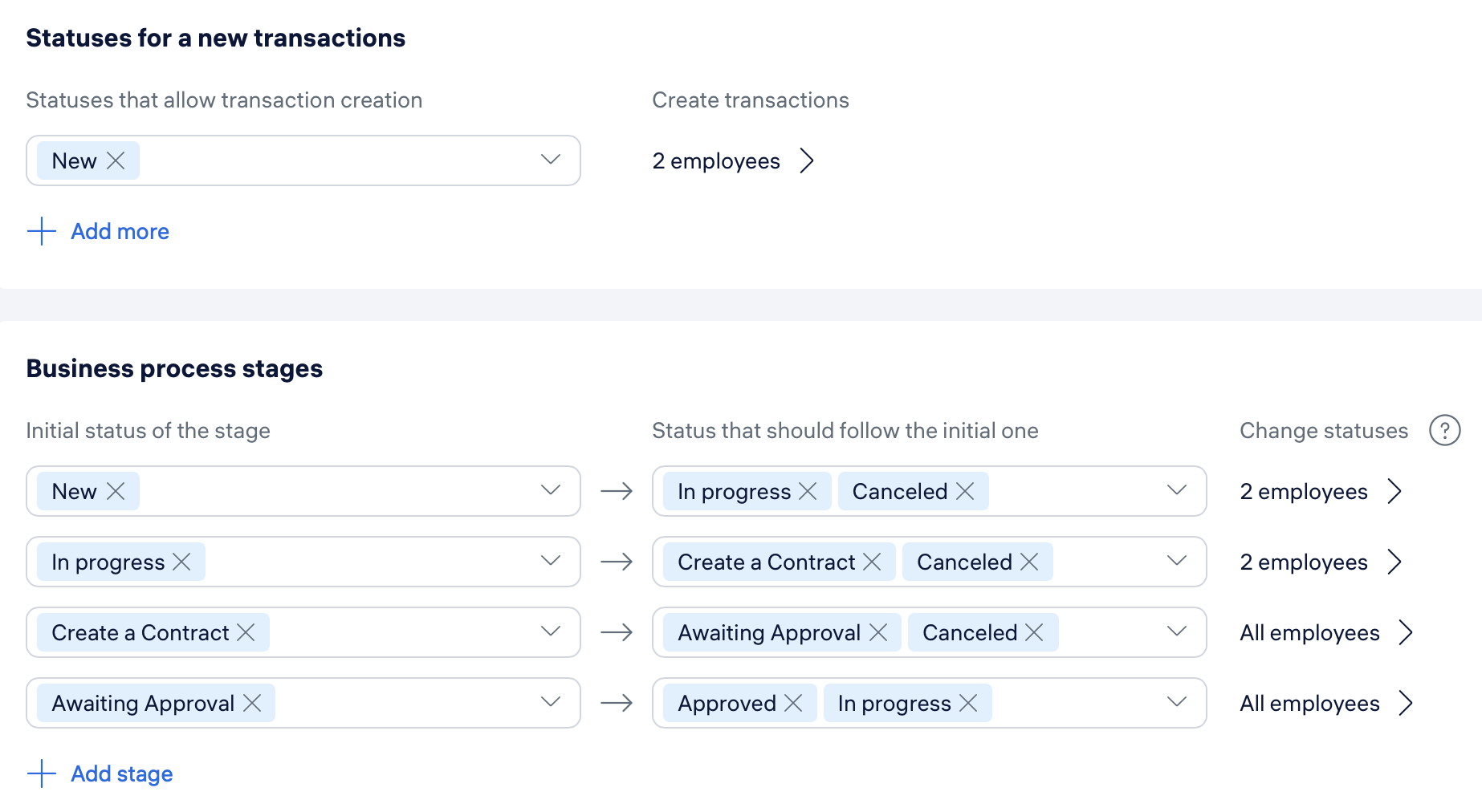Remove Canceled tag following Create a Contract

tap(1034, 632)
